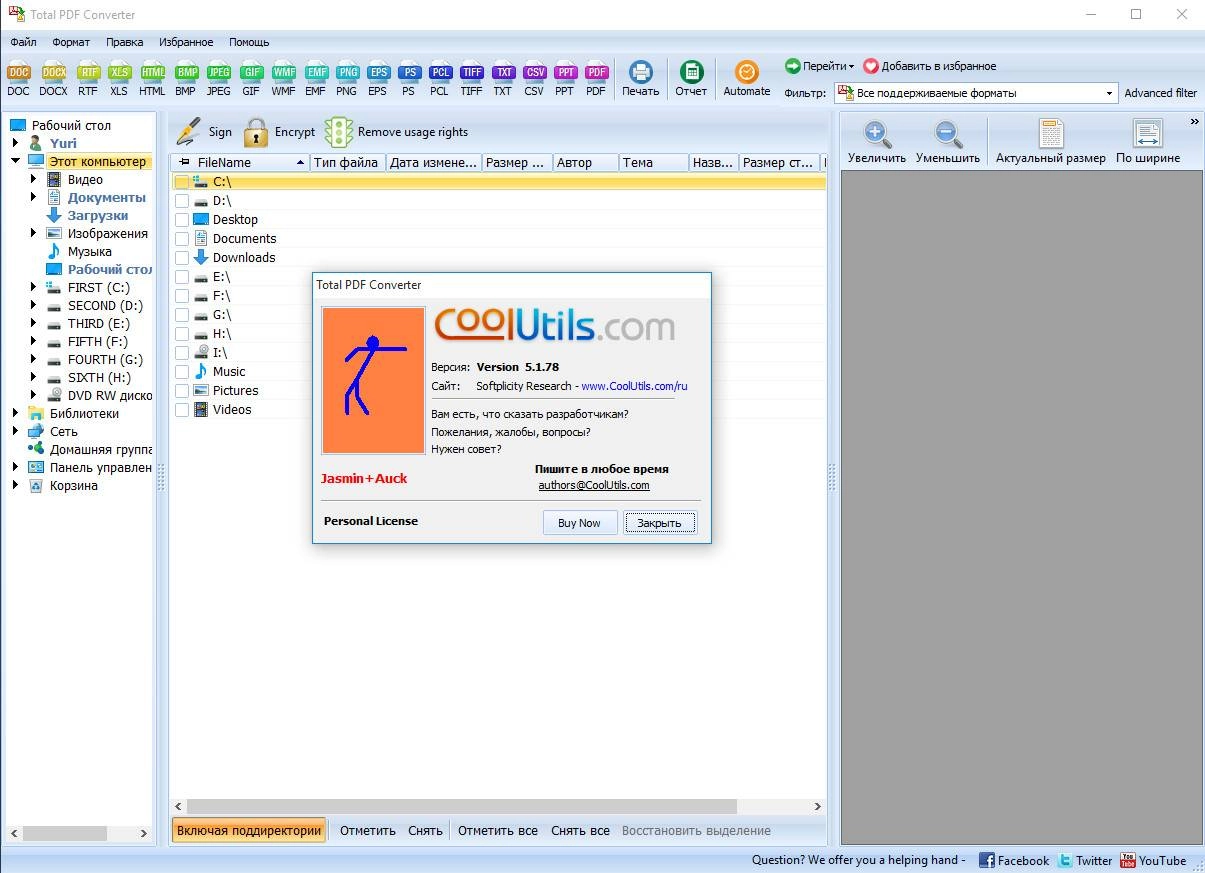Expand SECOND (D:) drive

pos(33,305)
